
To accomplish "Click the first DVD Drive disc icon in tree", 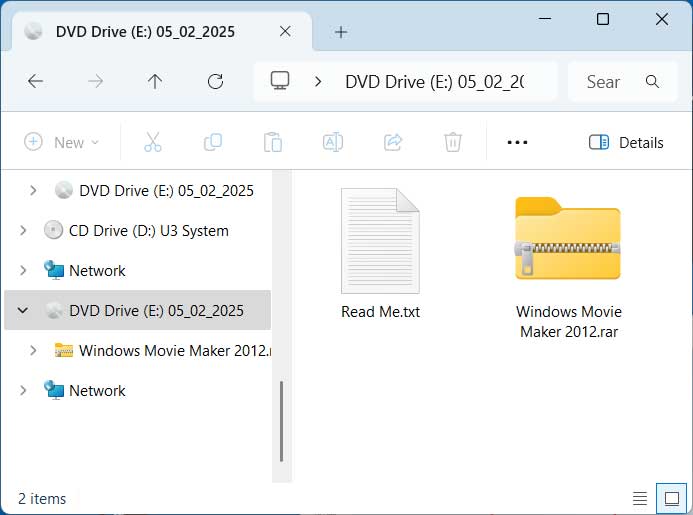I will (64, 190).
